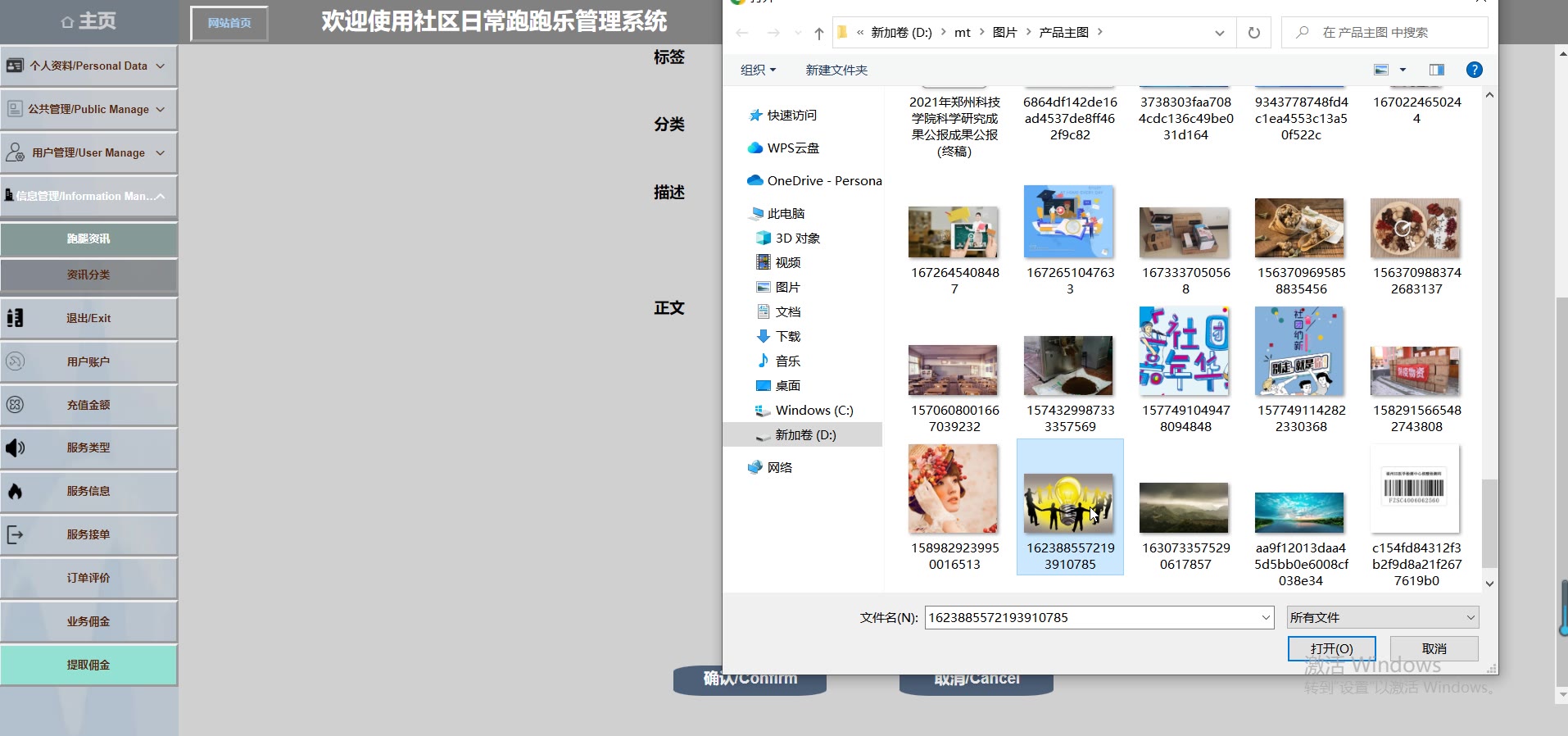Viewport: 1568px width, 736px height.
Task: Expand the 所有文件 file type dropdown
Action: click(1382, 618)
